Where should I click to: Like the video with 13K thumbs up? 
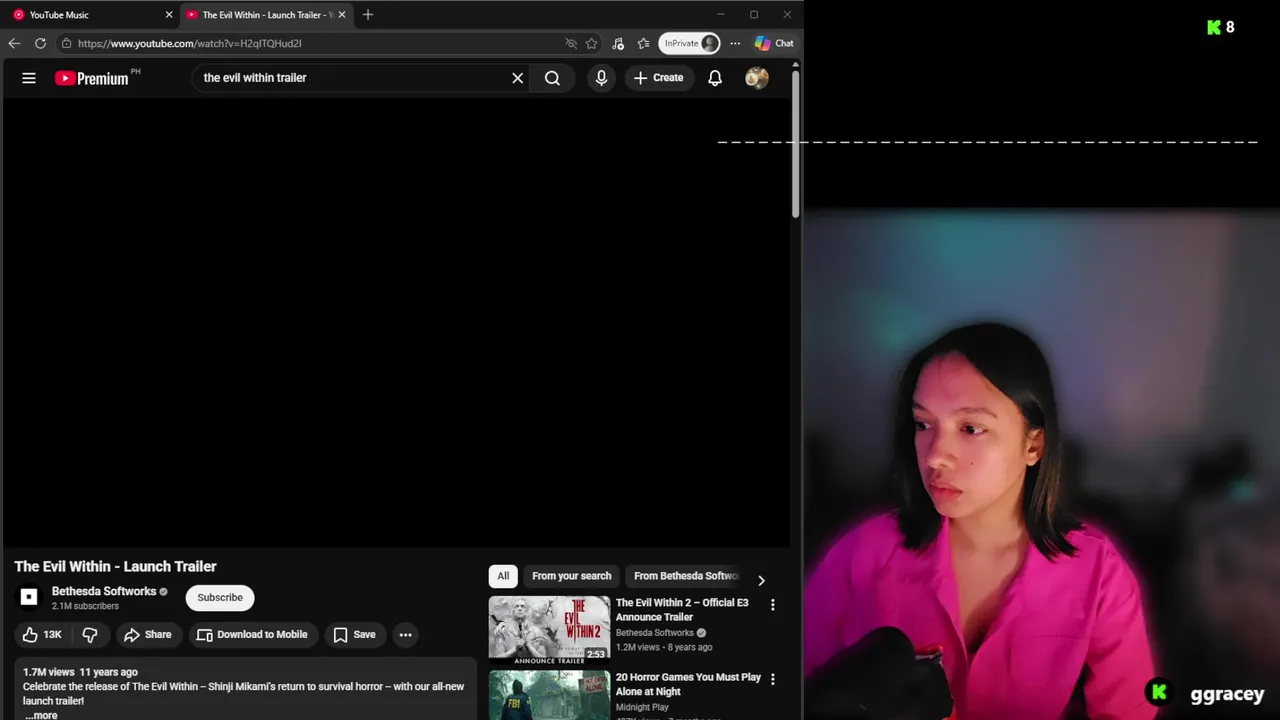[42, 635]
